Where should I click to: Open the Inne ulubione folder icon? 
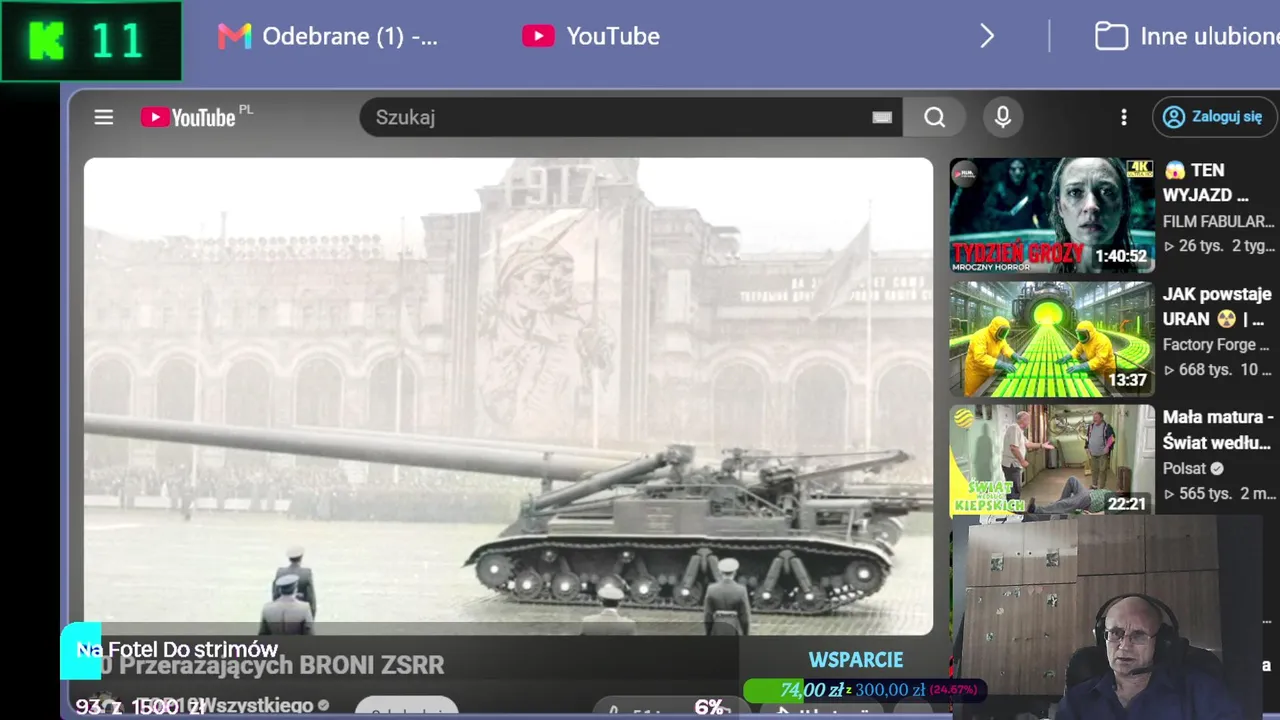[x=1111, y=37]
